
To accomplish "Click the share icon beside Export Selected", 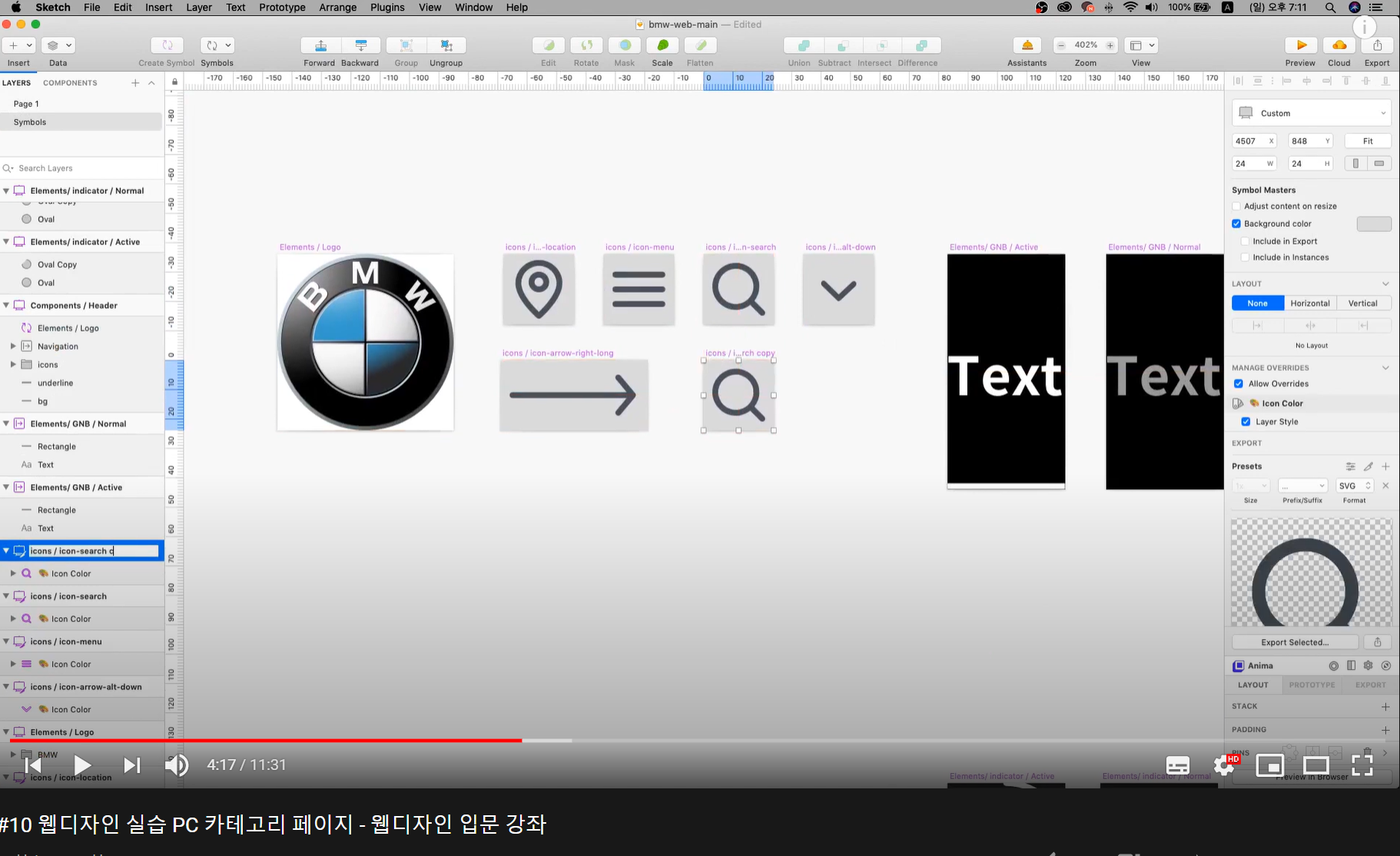I will [1378, 642].
